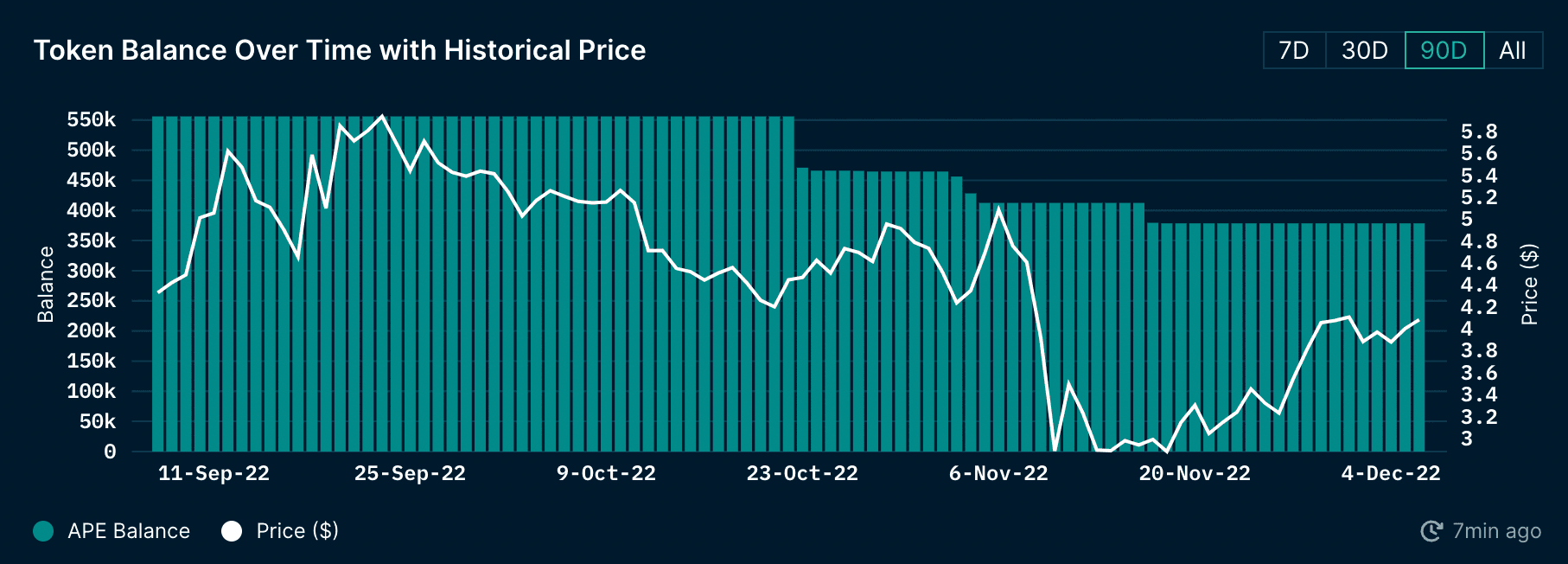This screenshot has width=1568, height=564.
Task: Choose the 90D time range
Action: pyautogui.click(x=1444, y=50)
